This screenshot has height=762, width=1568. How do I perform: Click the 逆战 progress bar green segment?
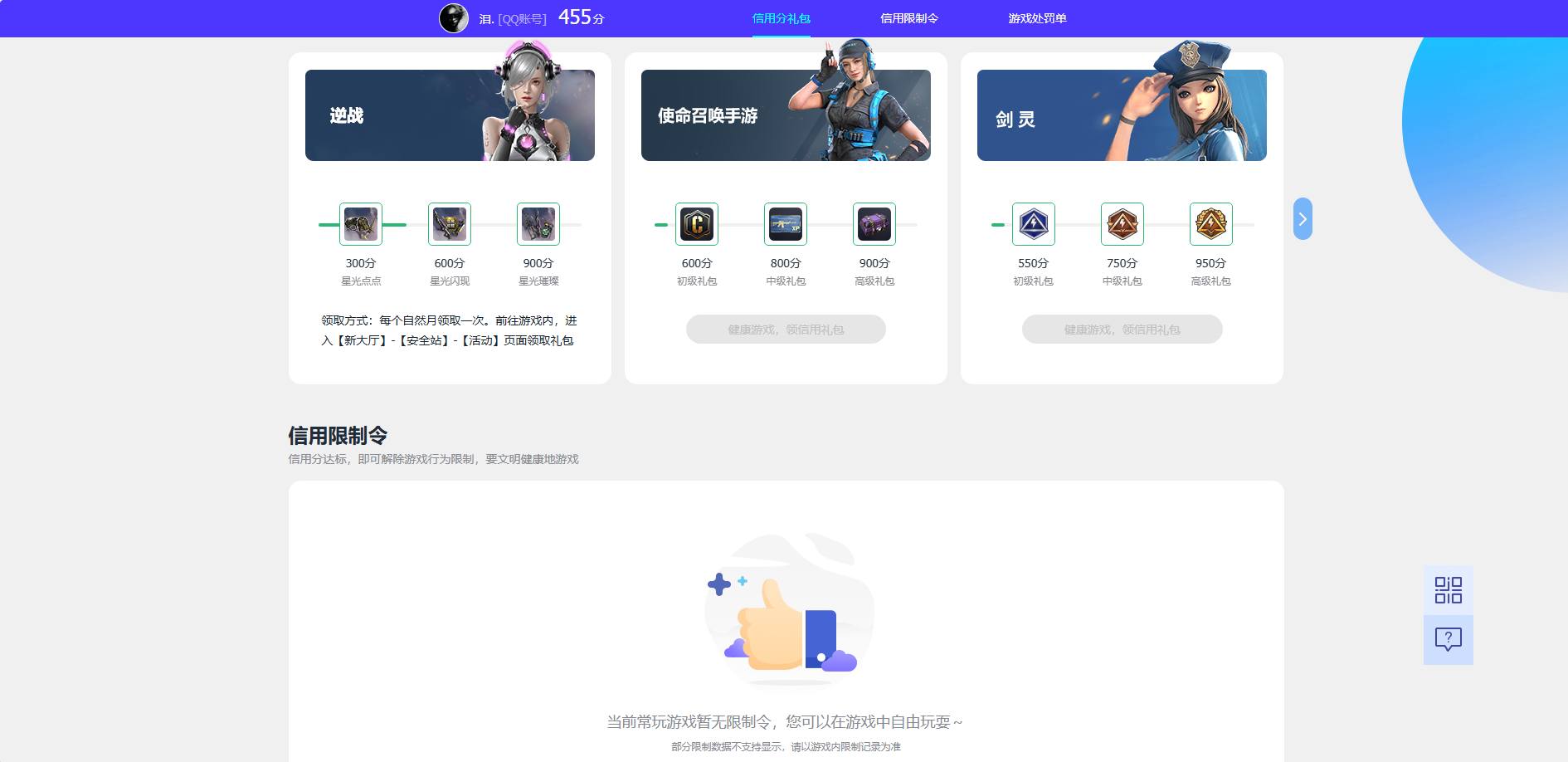tap(363, 224)
